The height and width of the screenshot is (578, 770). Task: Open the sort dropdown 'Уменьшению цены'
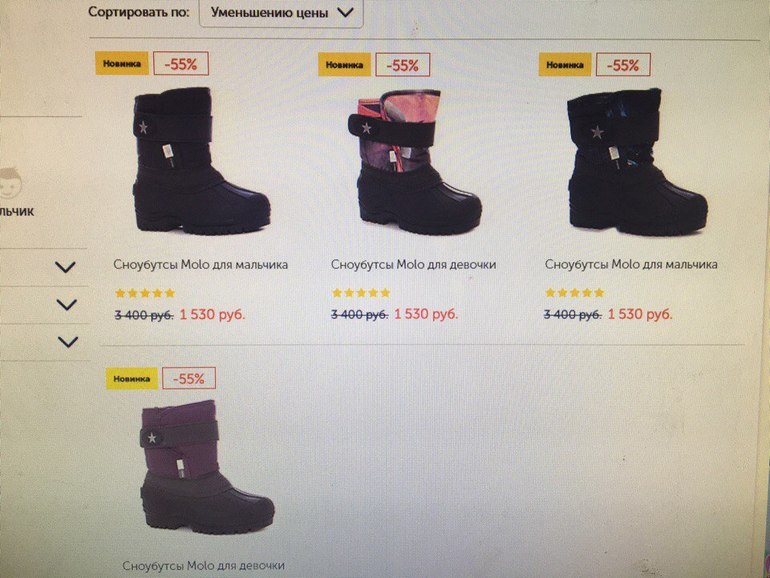[281, 13]
